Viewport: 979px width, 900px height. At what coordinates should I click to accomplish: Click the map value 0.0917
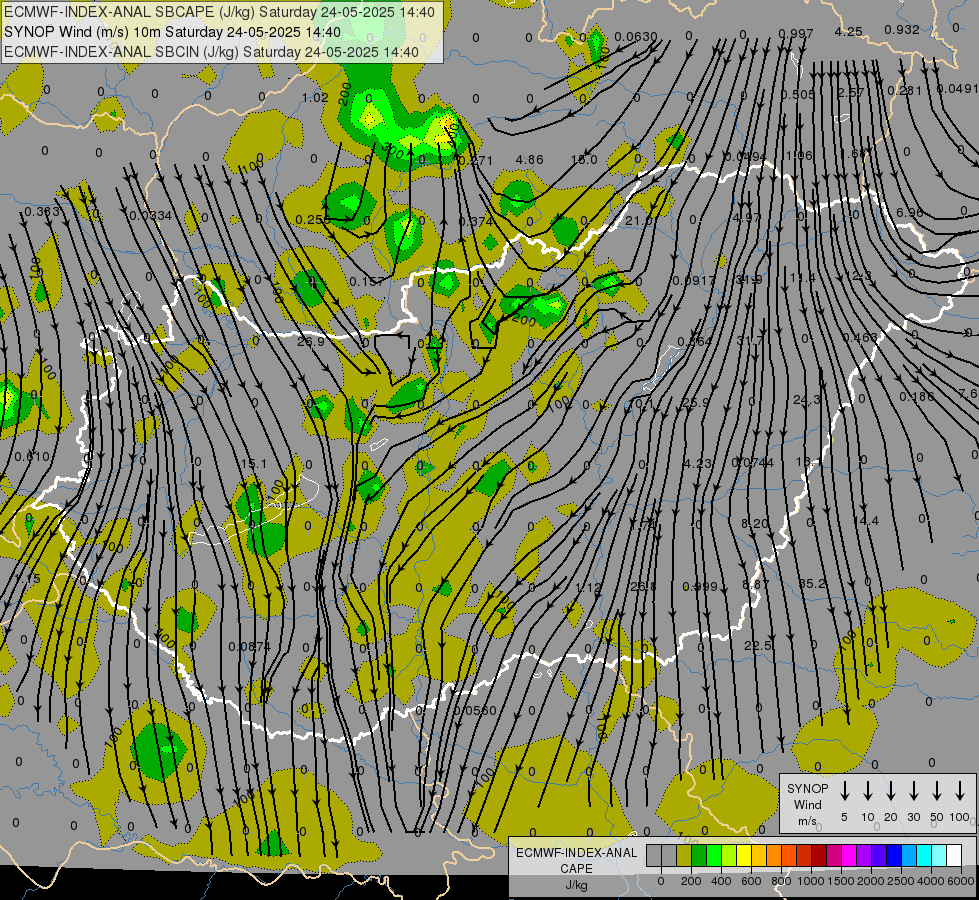point(694,280)
